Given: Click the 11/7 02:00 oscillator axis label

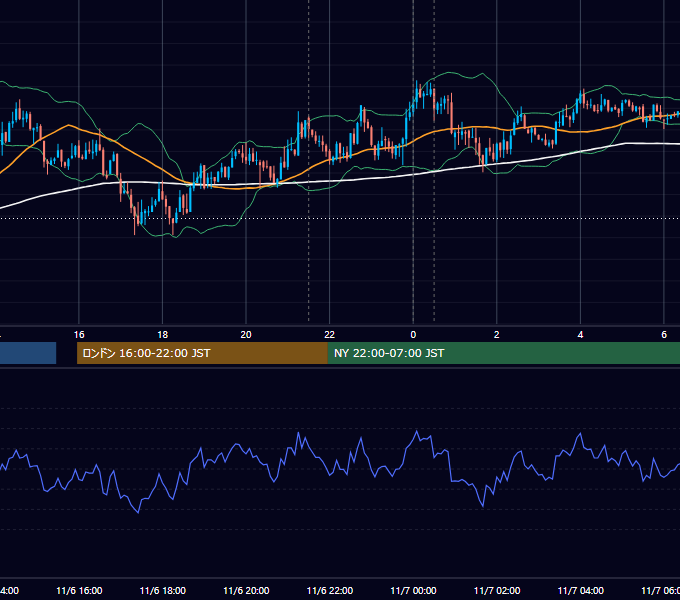Looking at the screenshot, I should pos(497,590).
